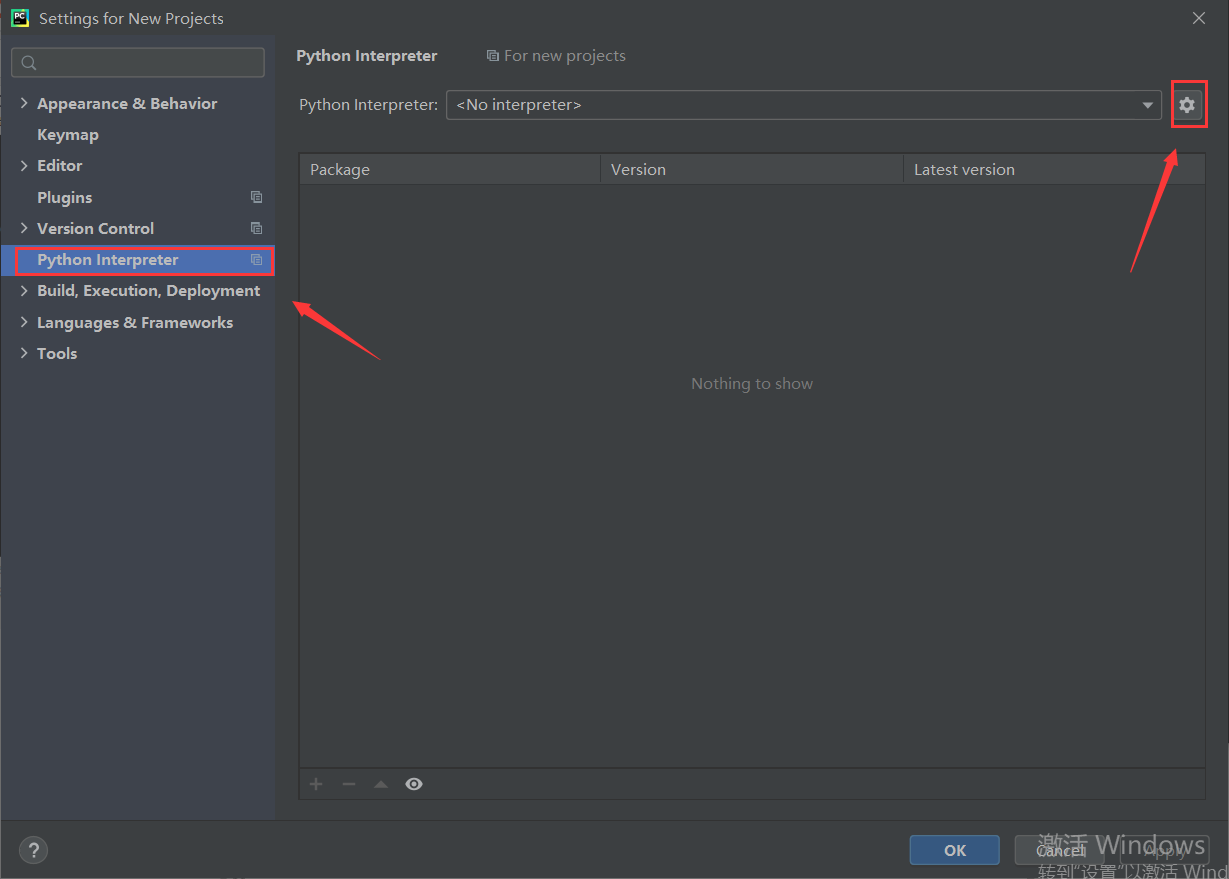Screen dimensions: 1229x879
Task: Open the interpreter gear settings menu
Action: 1187,105
